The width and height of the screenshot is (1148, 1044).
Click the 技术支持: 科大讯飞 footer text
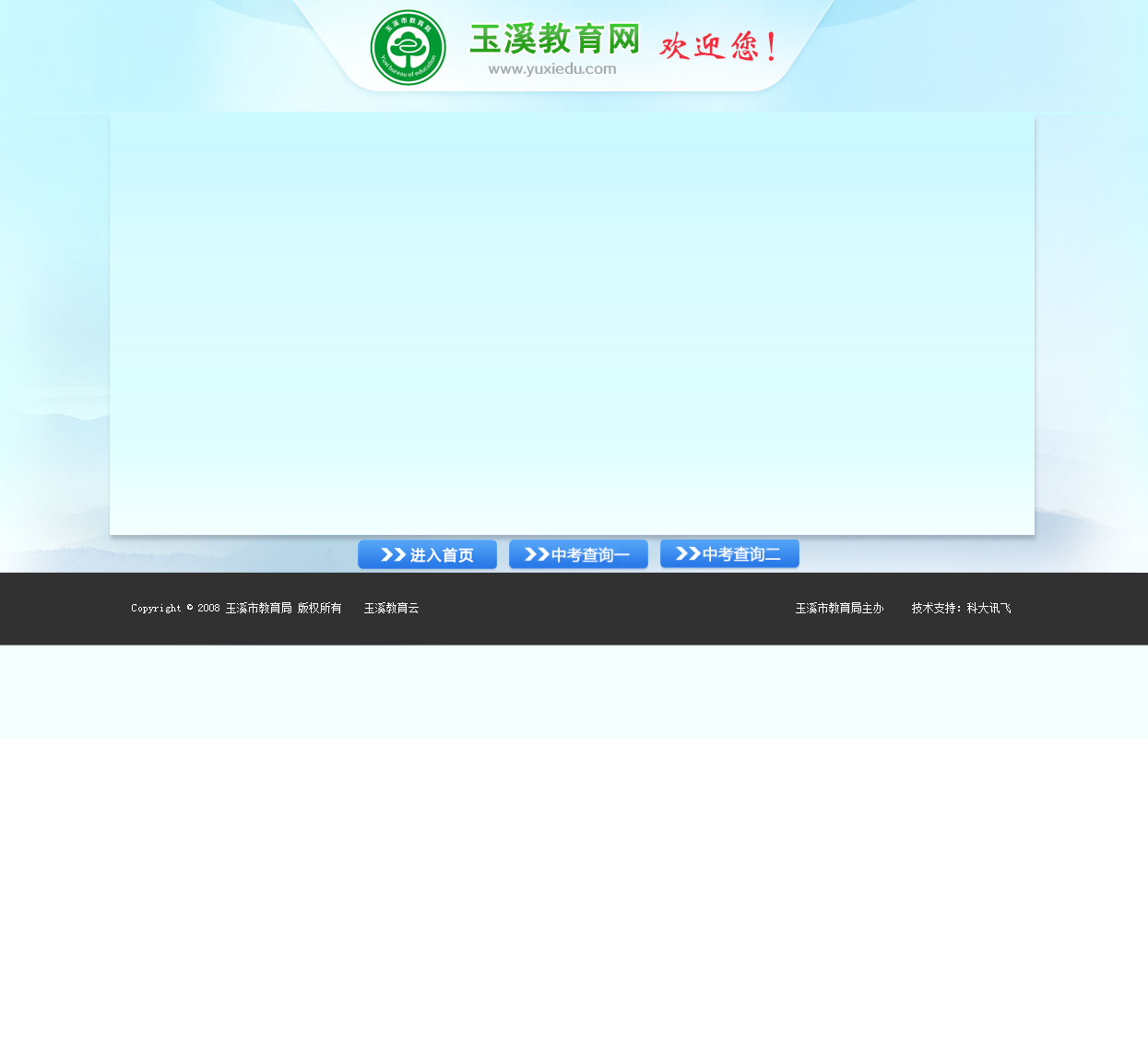click(962, 609)
